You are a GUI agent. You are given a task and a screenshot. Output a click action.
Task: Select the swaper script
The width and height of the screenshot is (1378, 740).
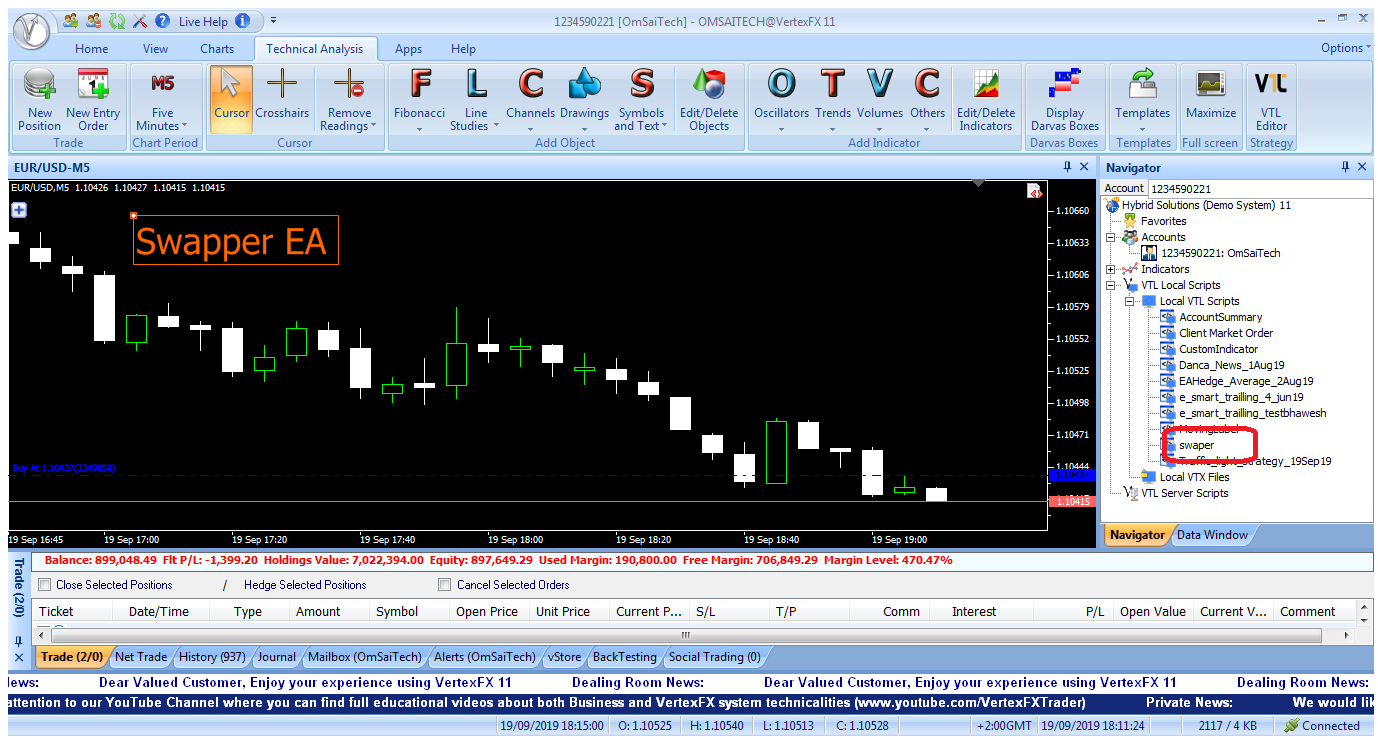1196,445
